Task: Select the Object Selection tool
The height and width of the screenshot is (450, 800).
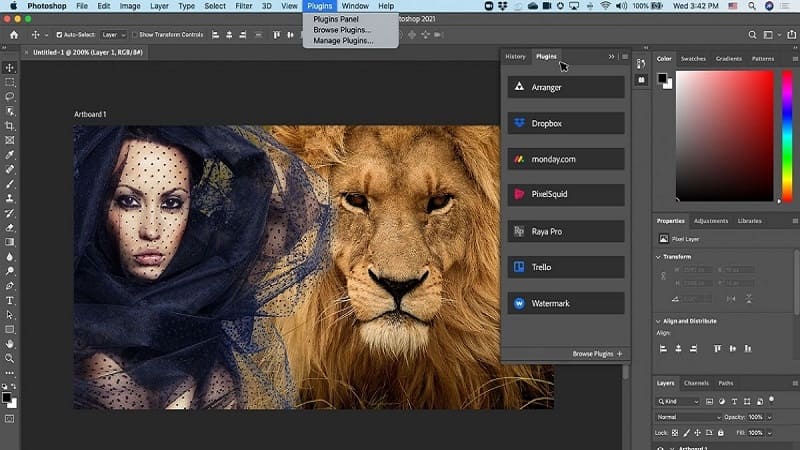Action: point(10,111)
